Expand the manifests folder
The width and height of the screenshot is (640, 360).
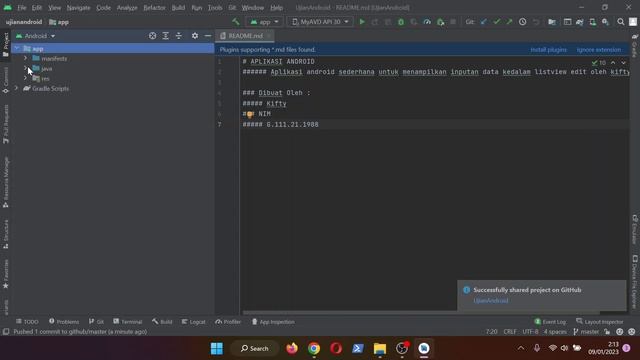click(x=26, y=58)
